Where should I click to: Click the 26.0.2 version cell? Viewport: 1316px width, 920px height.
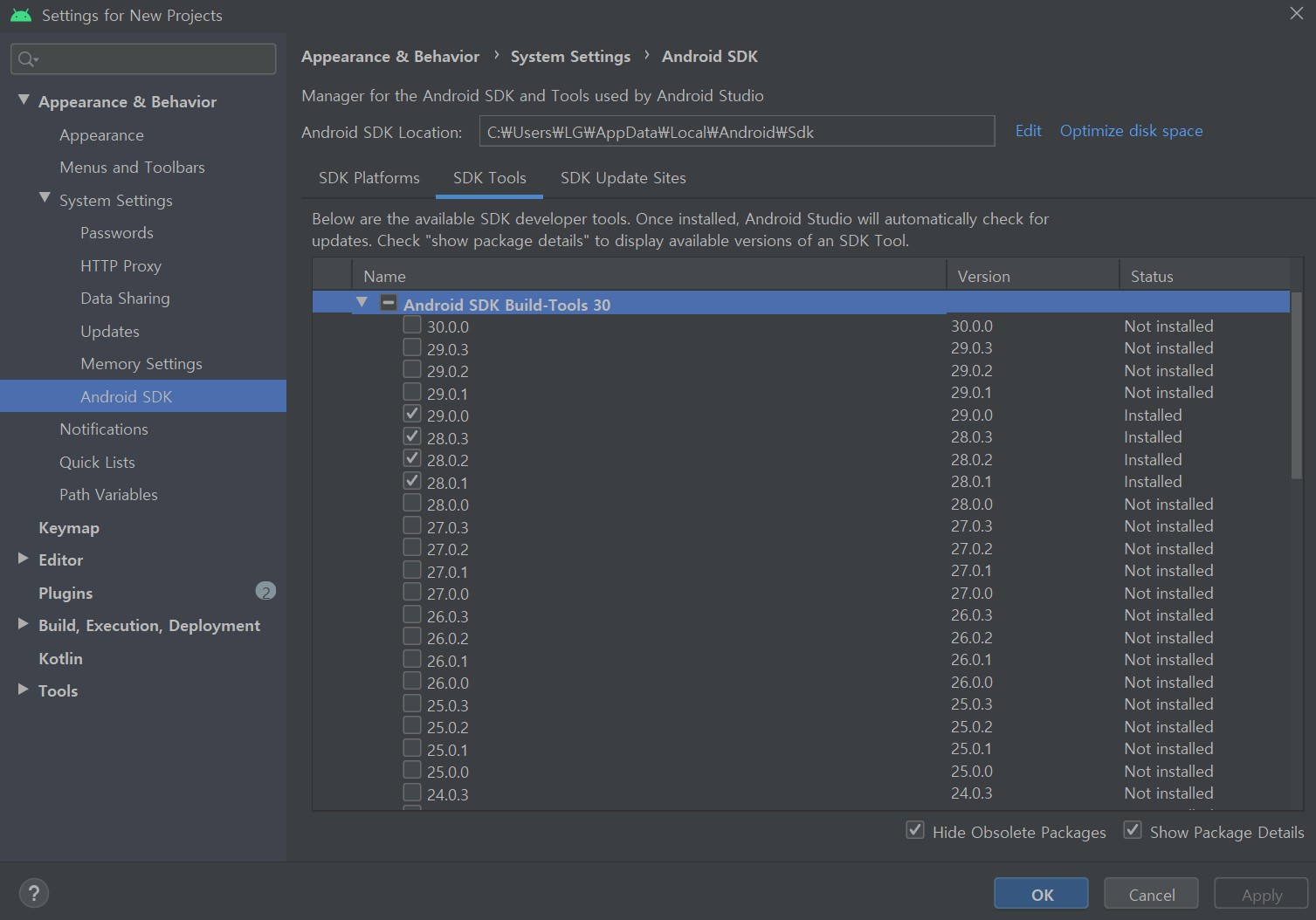click(x=971, y=638)
